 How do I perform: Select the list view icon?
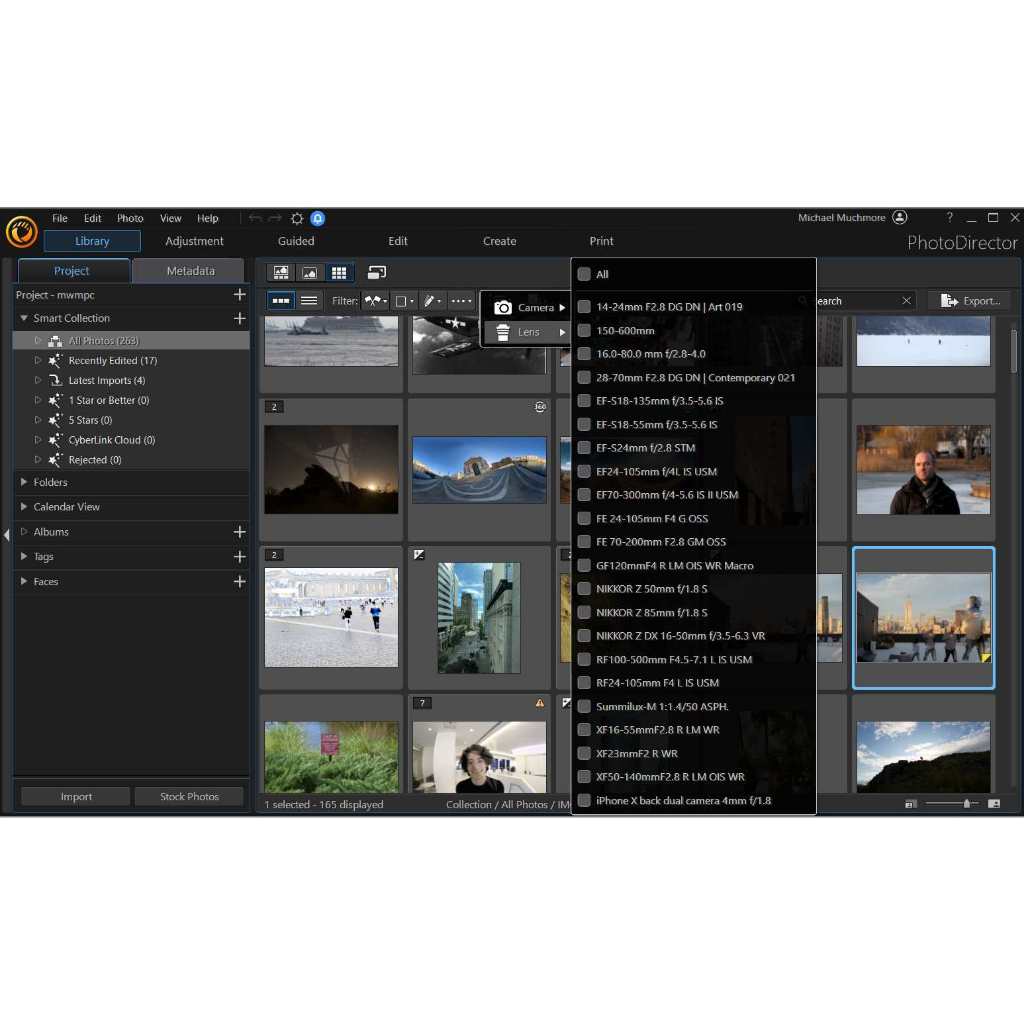pos(309,300)
